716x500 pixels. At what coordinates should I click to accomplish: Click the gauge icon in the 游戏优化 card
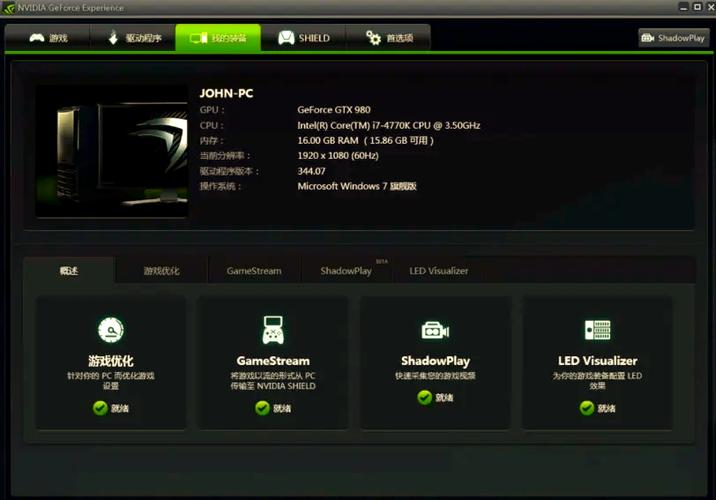[110, 330]
